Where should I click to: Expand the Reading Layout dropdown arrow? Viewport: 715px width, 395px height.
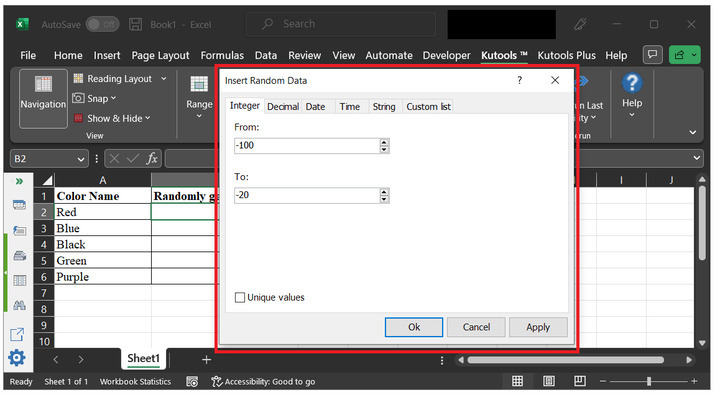point(163,78)
